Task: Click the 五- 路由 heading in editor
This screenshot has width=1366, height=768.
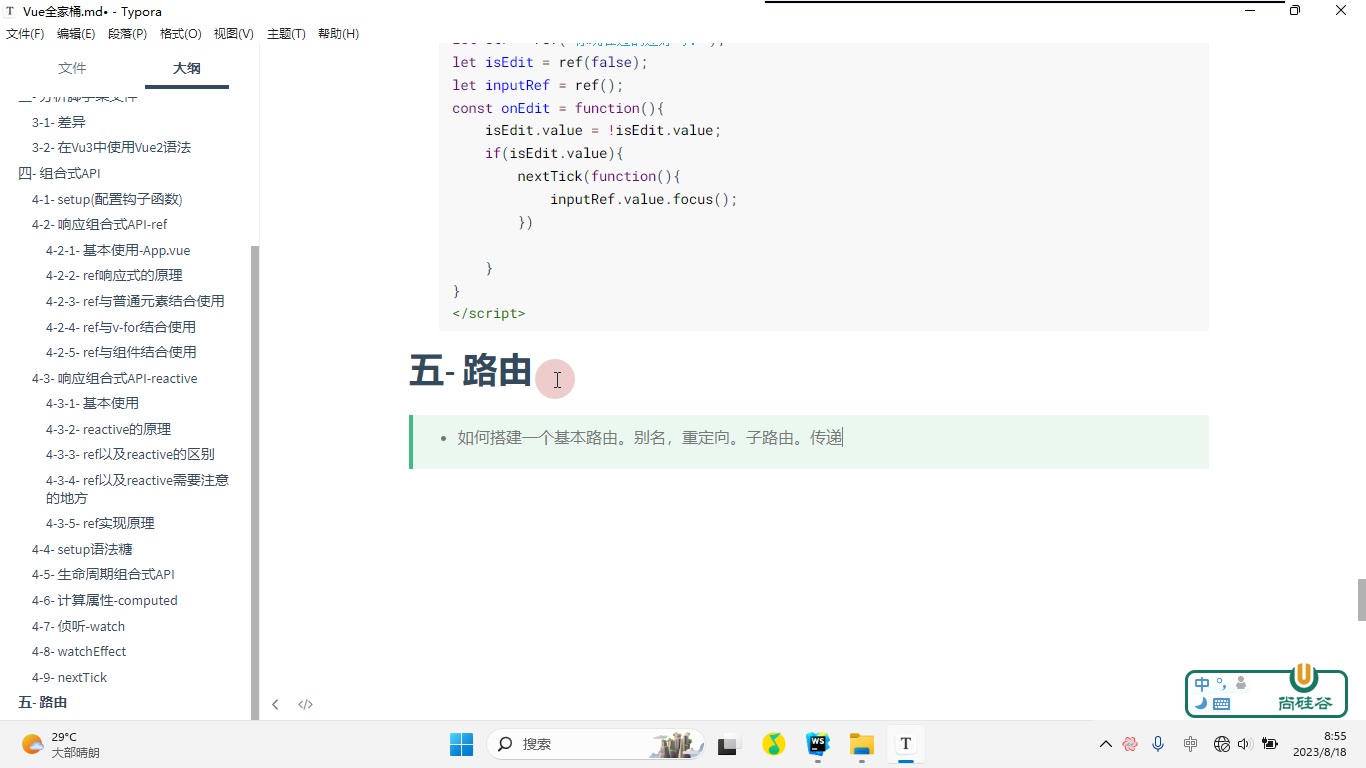Action: [470, 371]
